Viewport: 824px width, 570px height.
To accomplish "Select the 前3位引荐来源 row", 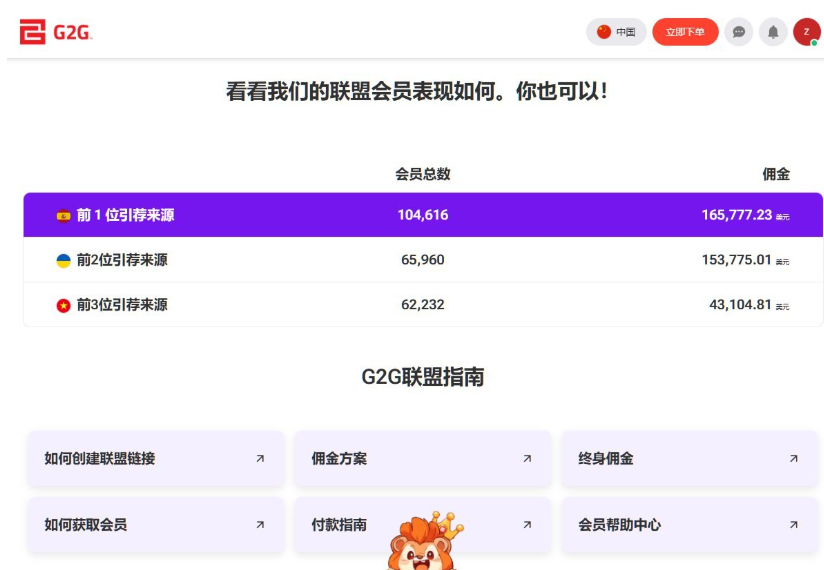I will click(423, 305).
